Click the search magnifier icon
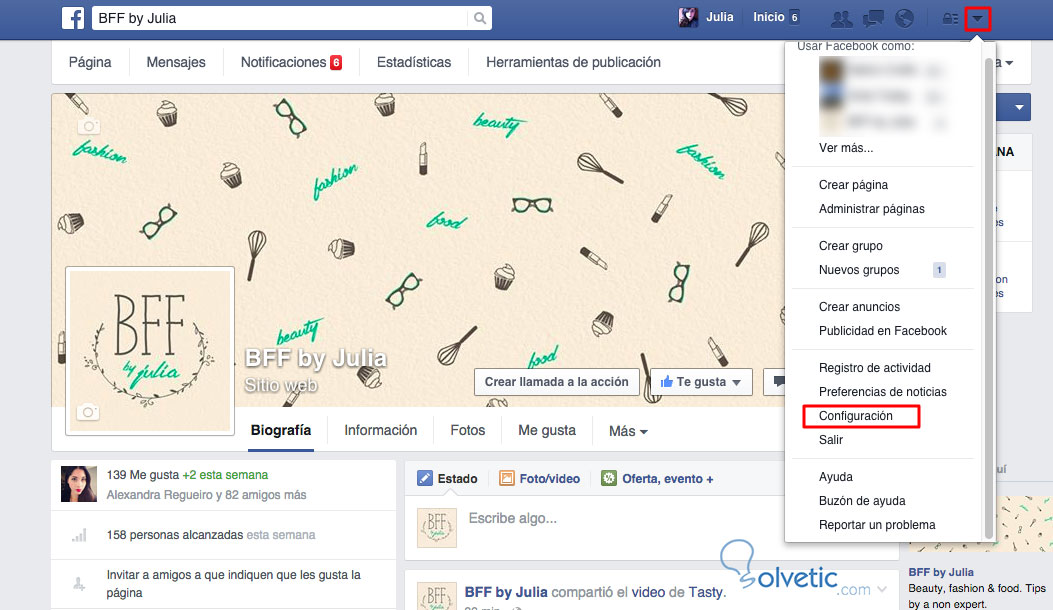 (x=480, y=18)
